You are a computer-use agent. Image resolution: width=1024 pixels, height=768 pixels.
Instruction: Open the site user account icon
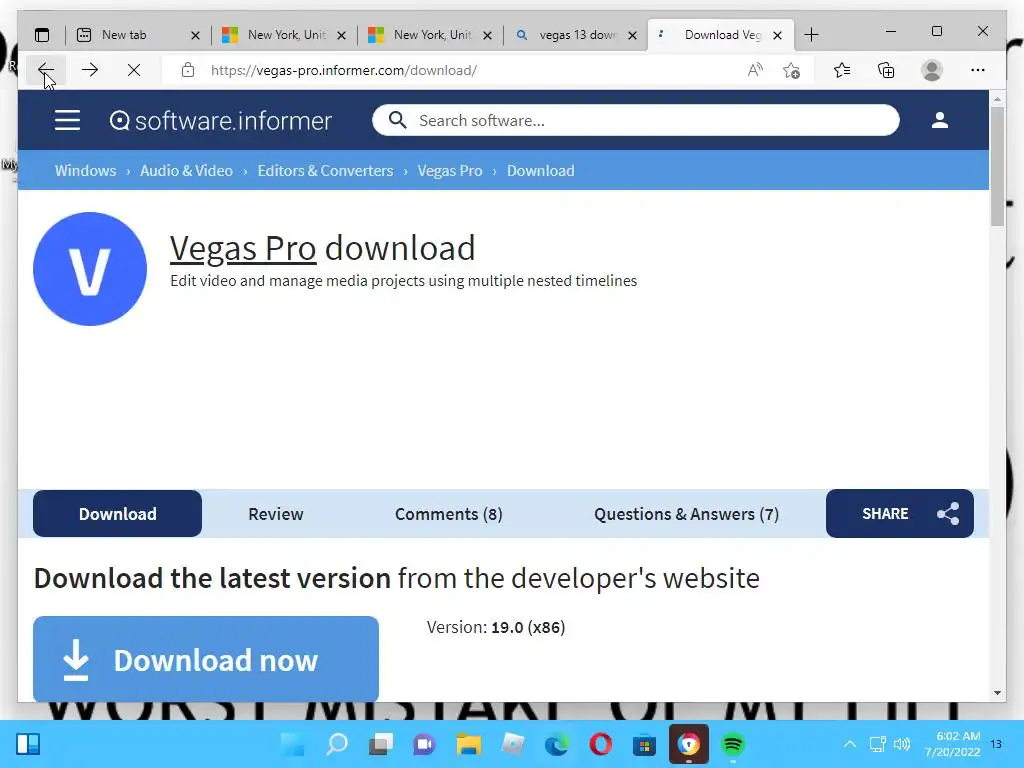[940, 120]
